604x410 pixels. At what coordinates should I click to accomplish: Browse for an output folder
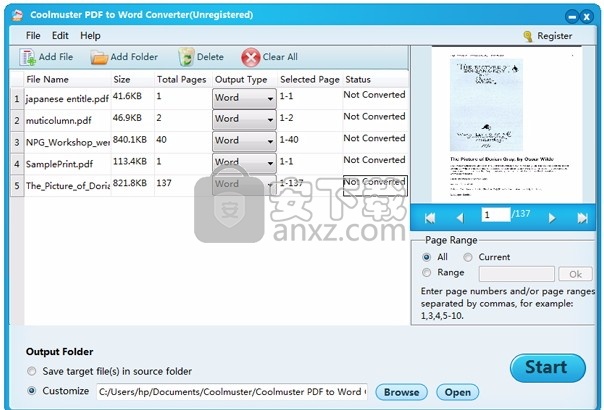tap(401, 392)
